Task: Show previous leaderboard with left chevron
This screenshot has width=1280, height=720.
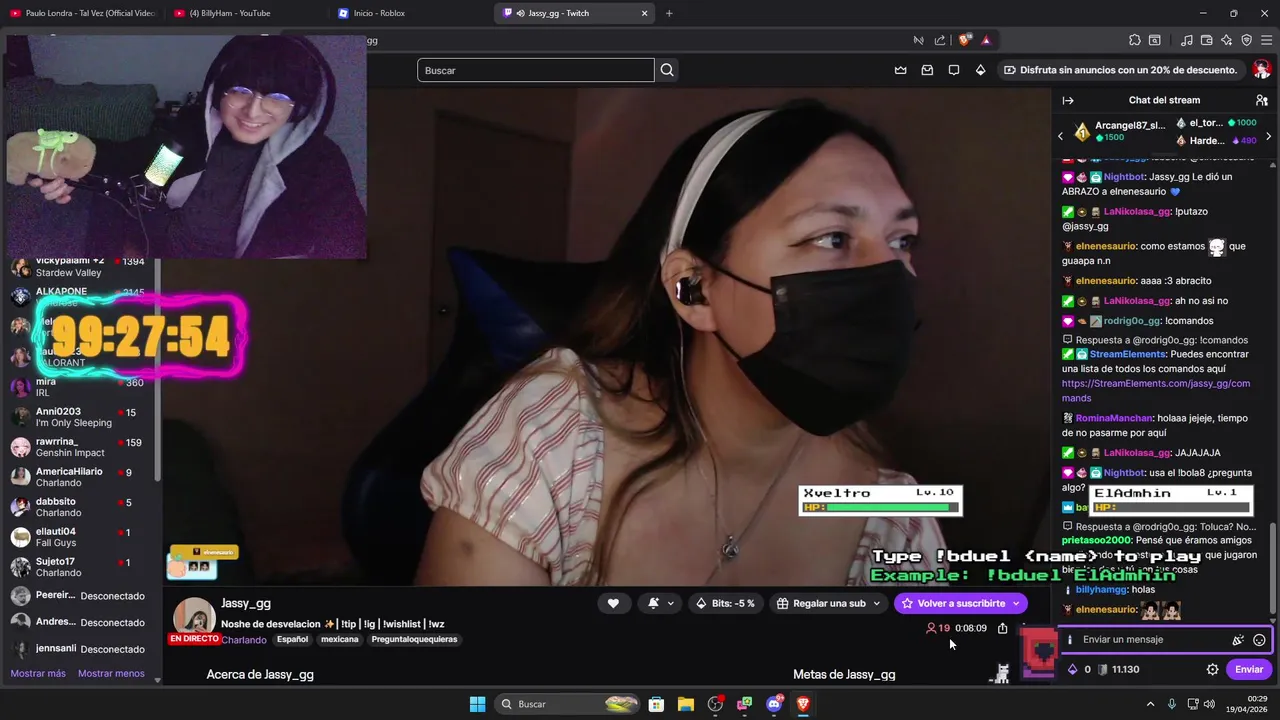Action: (x=1061, y=136)
